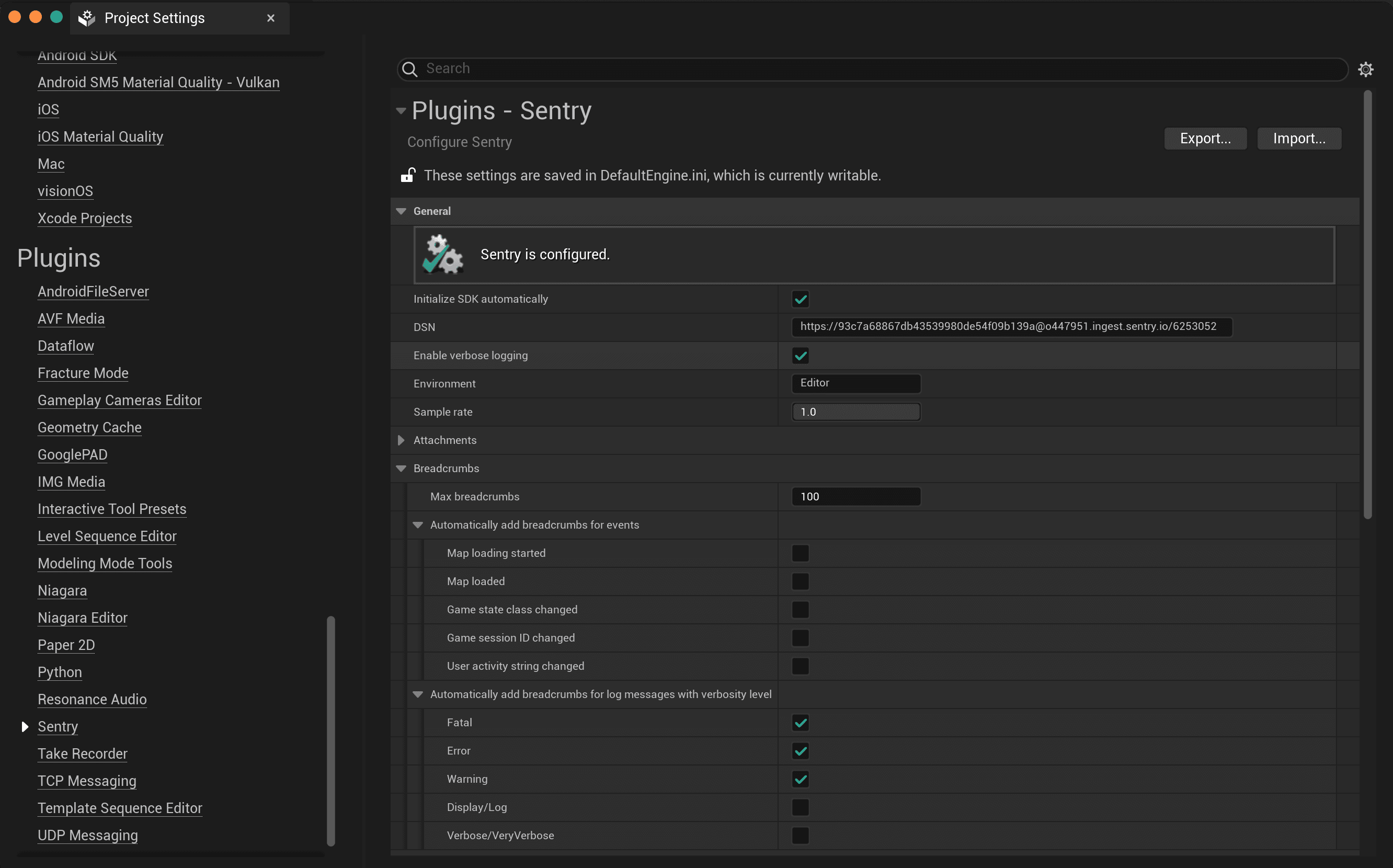
Task: Open Resonance Audio settings
Action: (x=93, y=699)
